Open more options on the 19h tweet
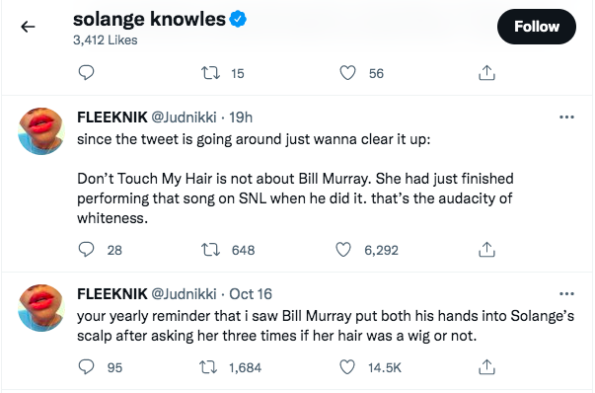The height and width of the screenshot is (393, 595). pos(567,117)
